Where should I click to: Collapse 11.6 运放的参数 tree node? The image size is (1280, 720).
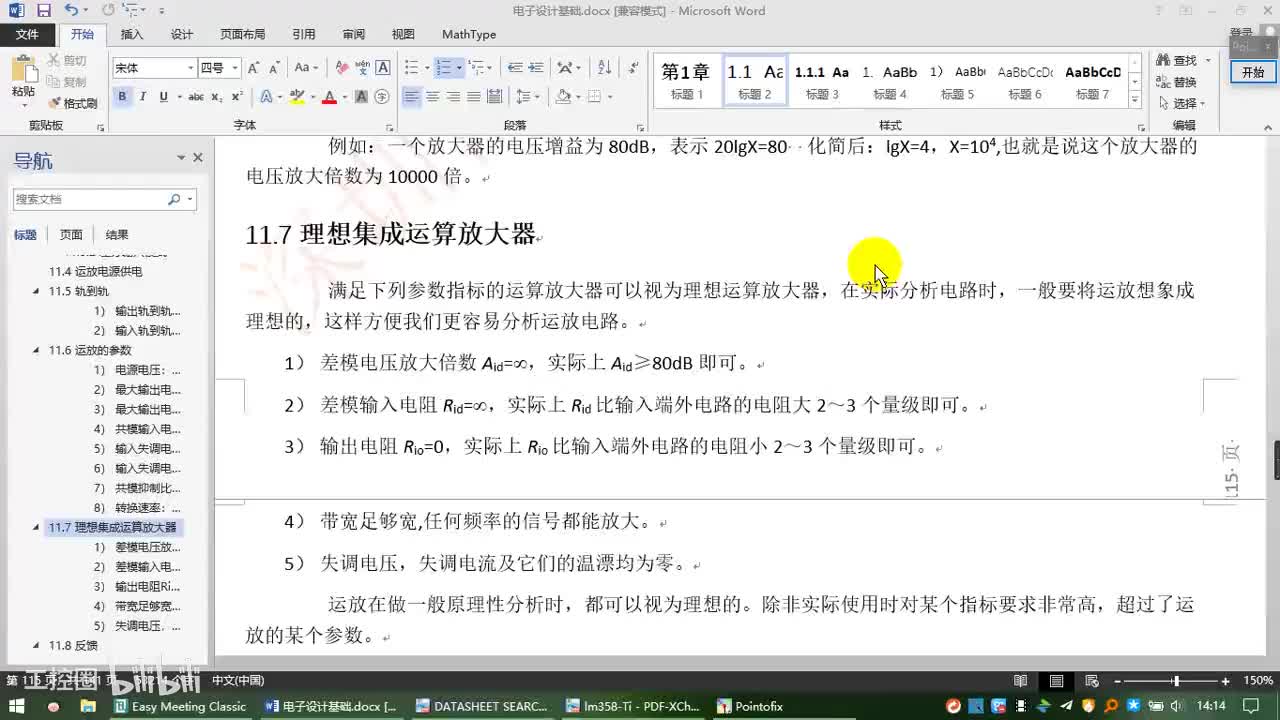point(38,350)
